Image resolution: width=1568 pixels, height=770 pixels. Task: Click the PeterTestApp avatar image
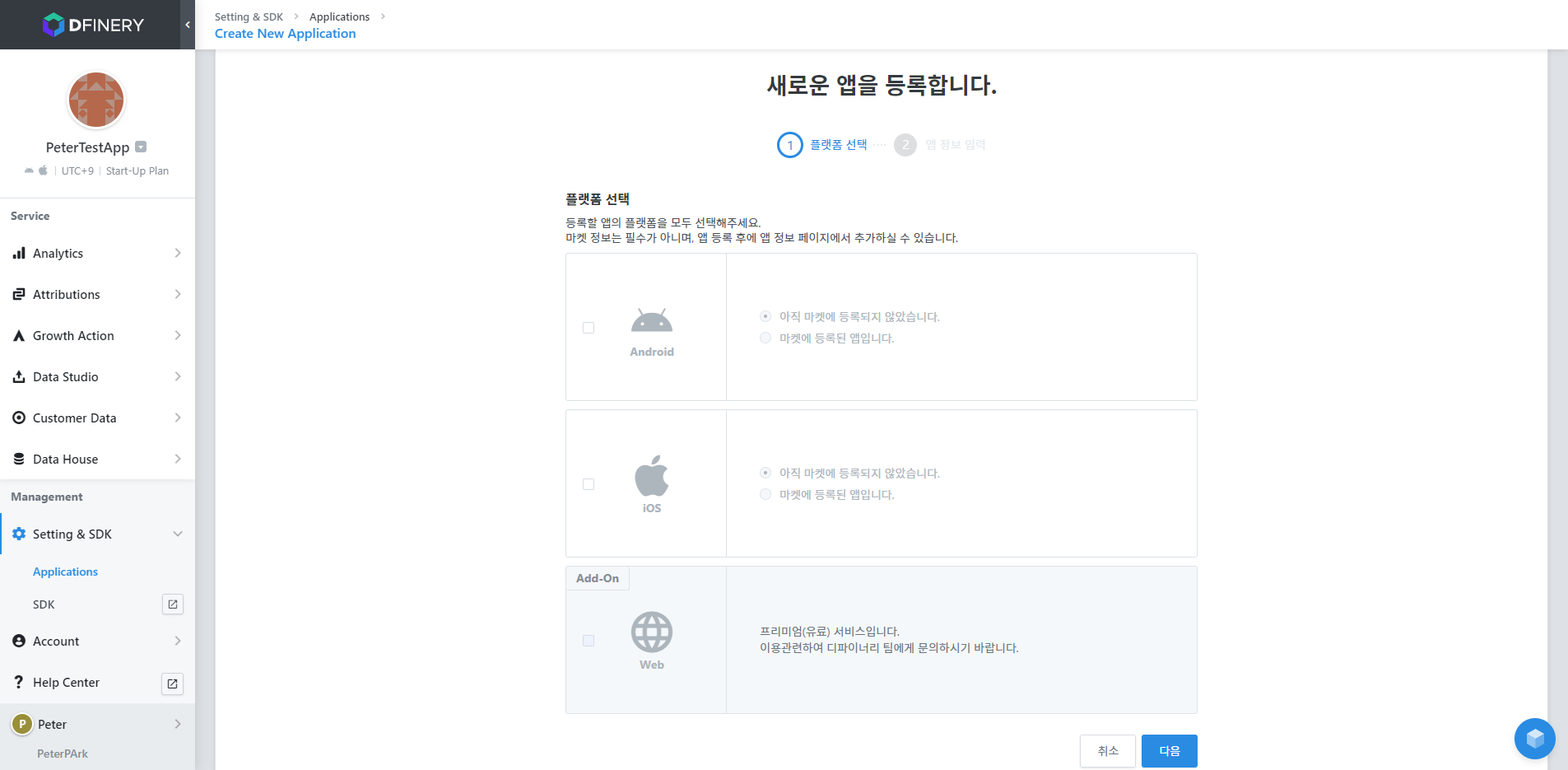pos(96,100)
